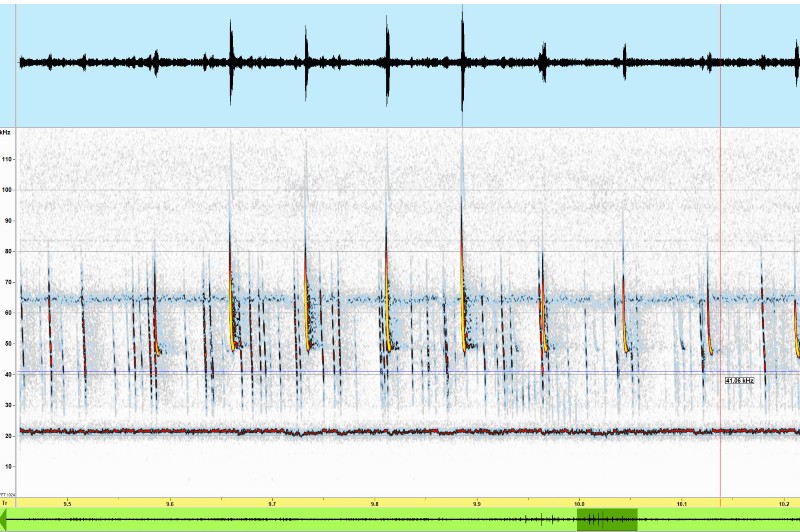Click the 9.5 second mark on the time ruler
The width and height of the screenshot is (800, 532).
[67, 503]
